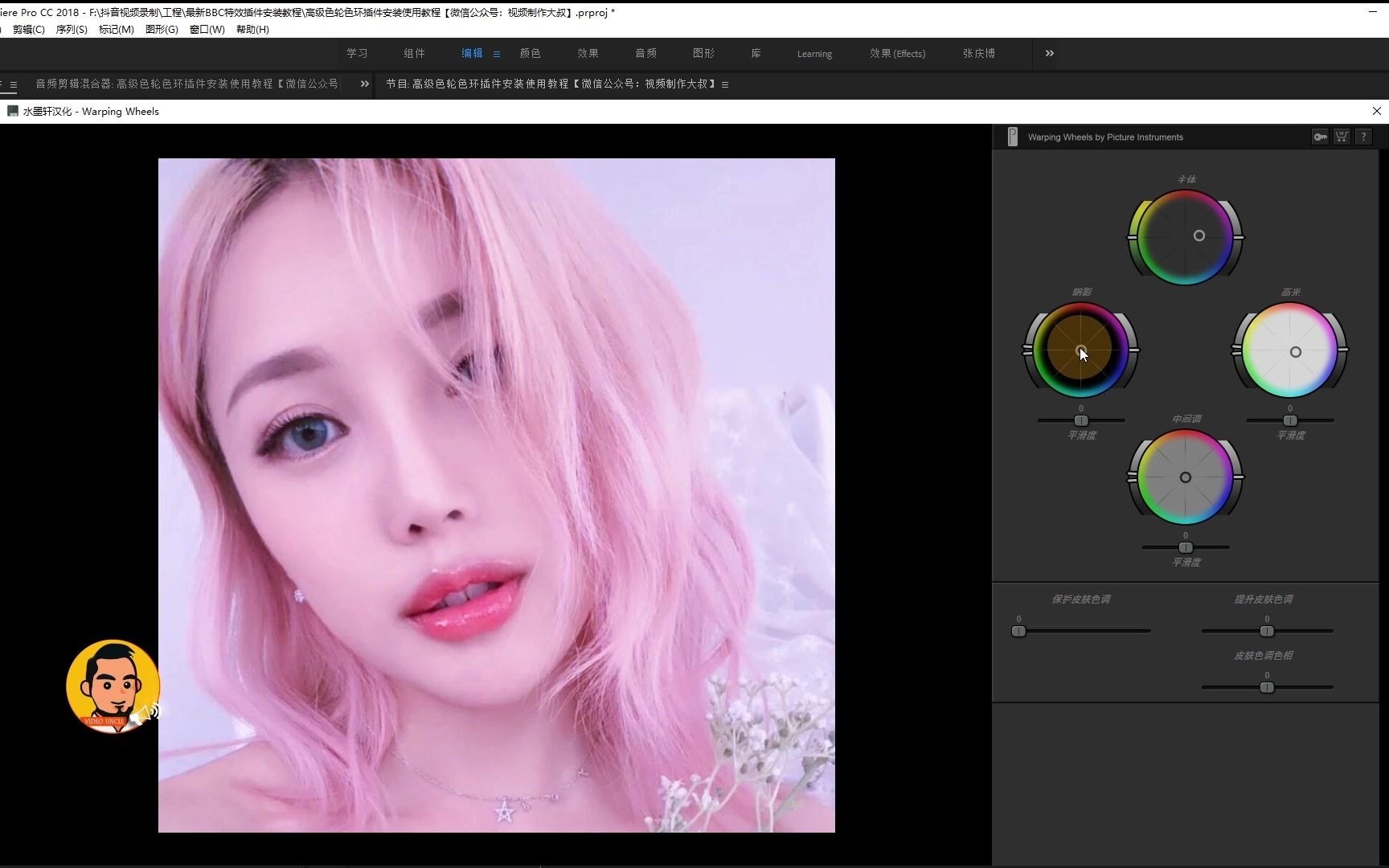Click the 阴影 shadows wheel control point

pyautogui.click(x=1080, y=351)
